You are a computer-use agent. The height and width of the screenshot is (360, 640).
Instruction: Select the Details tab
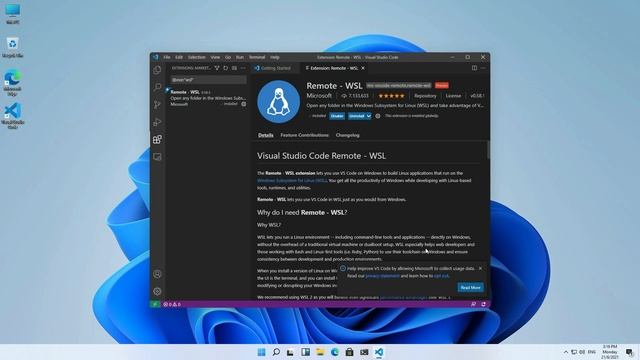[266, 135]
